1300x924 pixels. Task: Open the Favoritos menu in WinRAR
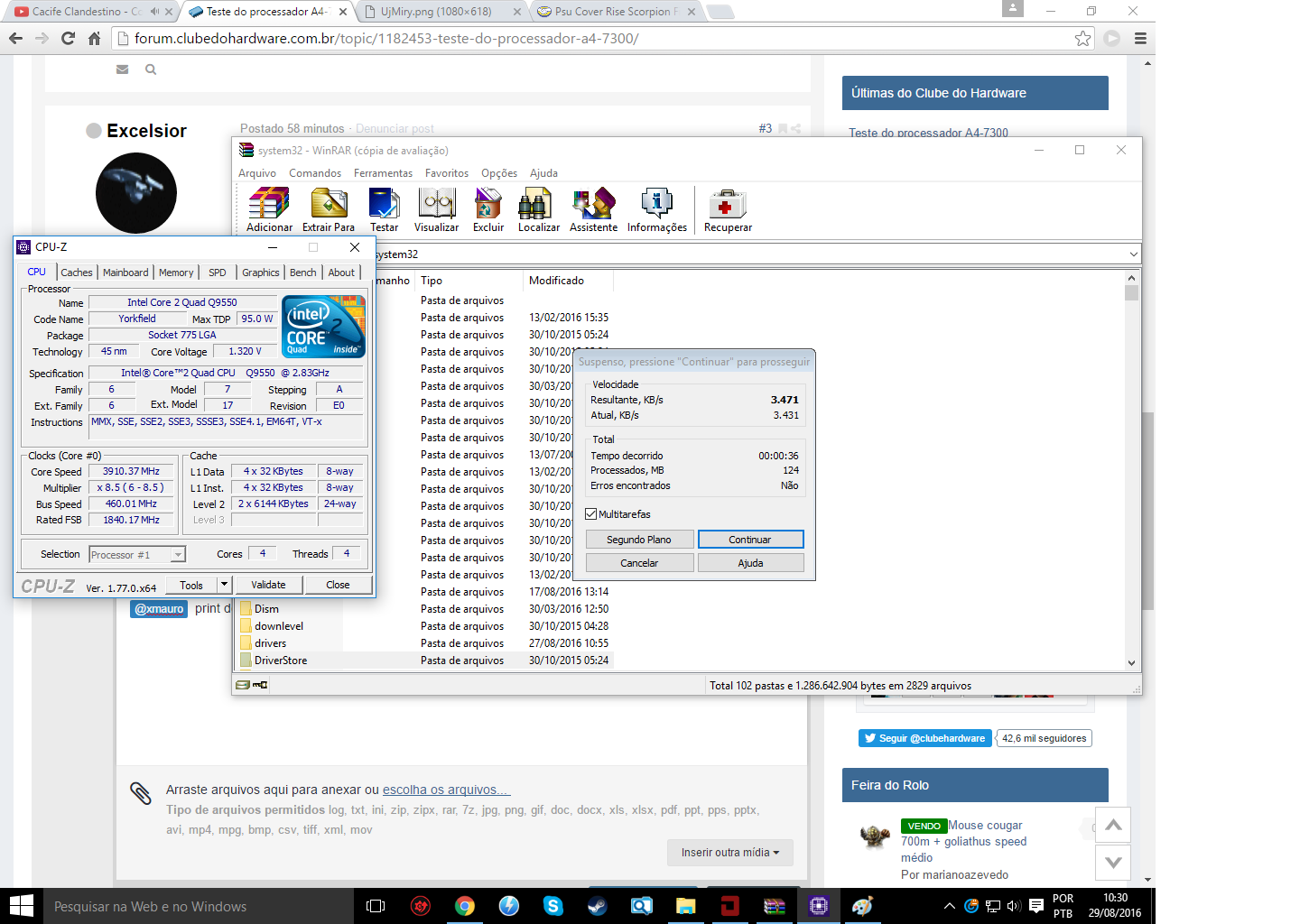click(x=447, y=173)
